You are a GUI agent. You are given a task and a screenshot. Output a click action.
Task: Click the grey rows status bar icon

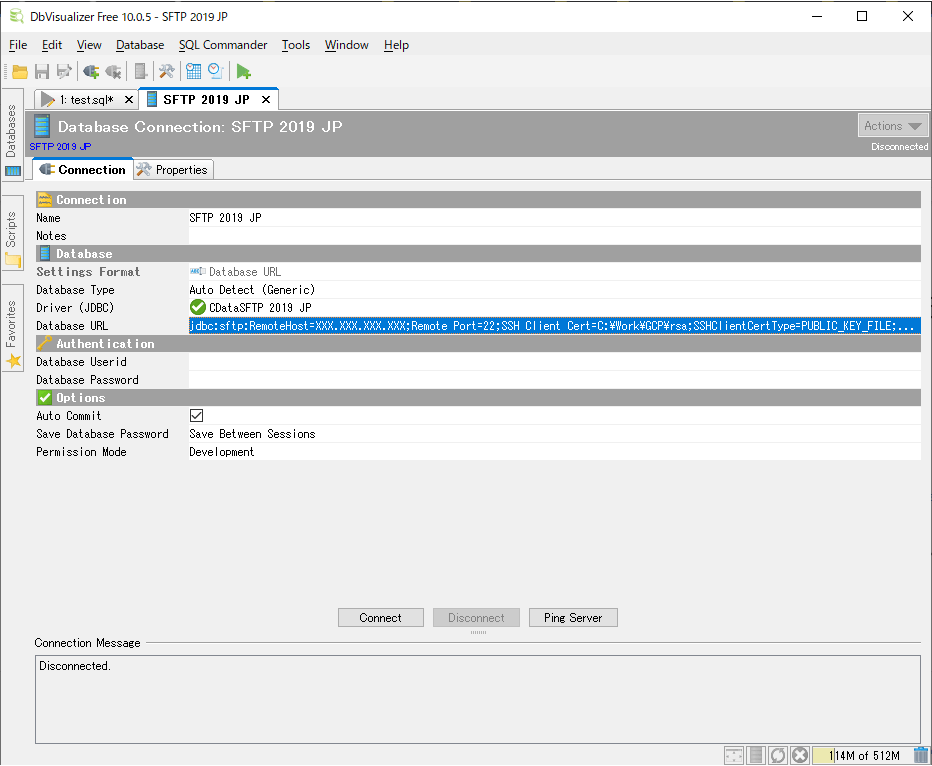(756, 755)
